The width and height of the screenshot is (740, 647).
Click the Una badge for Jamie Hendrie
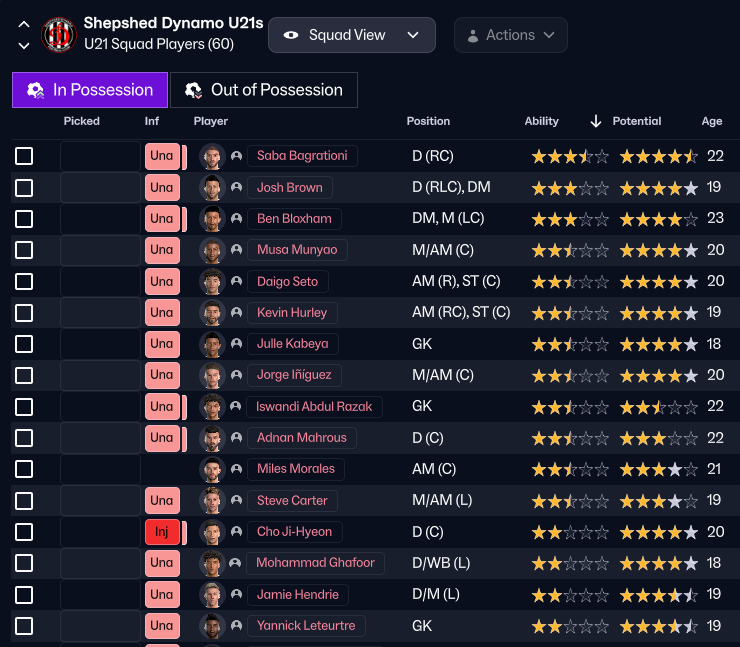coord(162,594)
